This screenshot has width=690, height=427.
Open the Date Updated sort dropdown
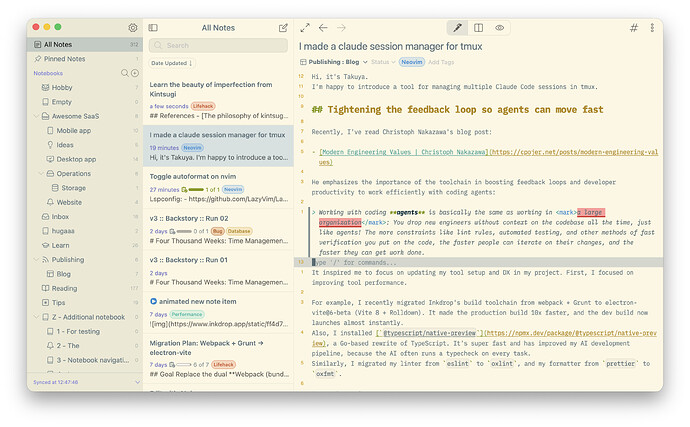(172, 63)
